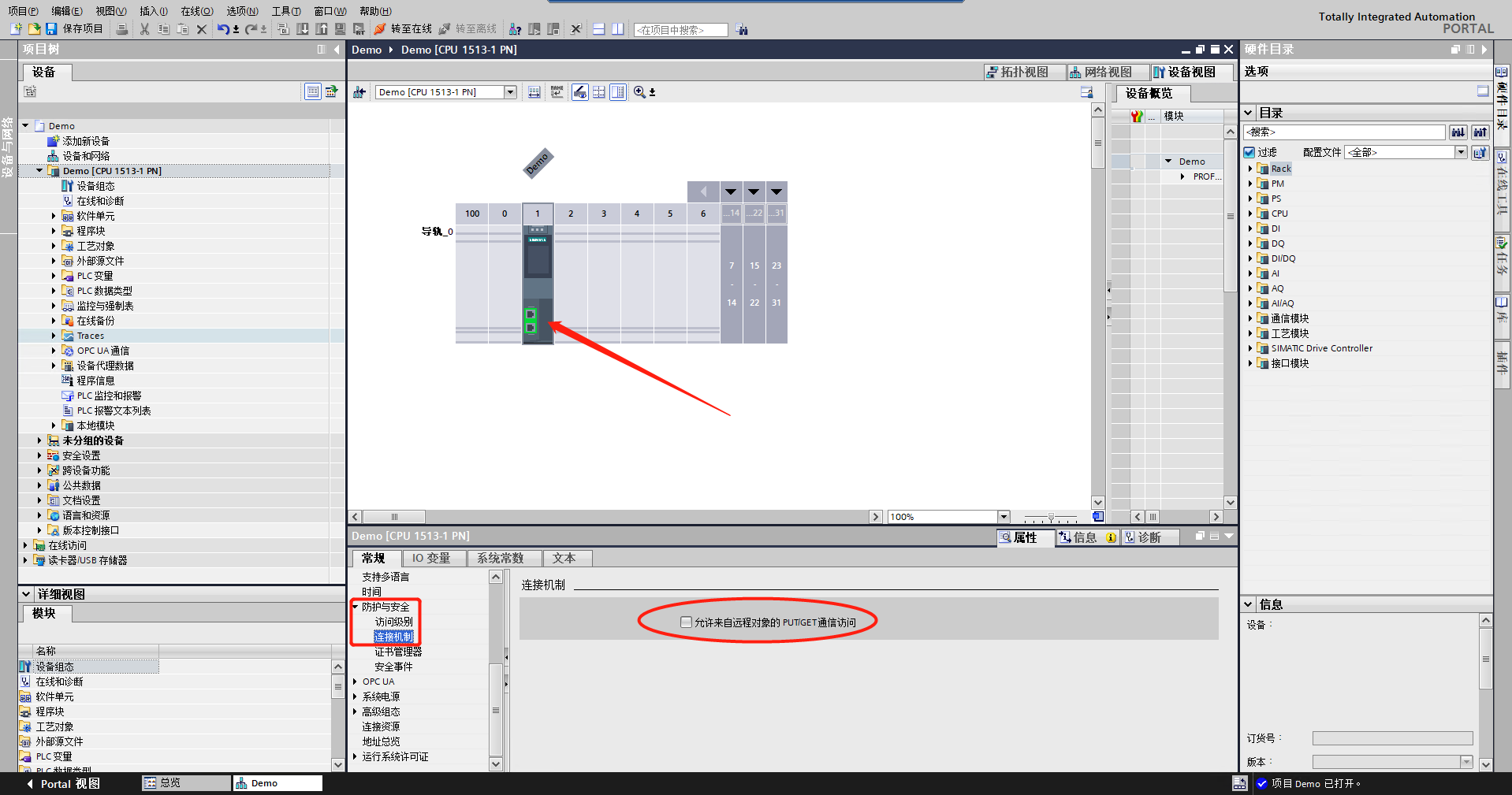
Task: Toggle the 过滤 filter checkbox
Action: (x=1249, y=152)
